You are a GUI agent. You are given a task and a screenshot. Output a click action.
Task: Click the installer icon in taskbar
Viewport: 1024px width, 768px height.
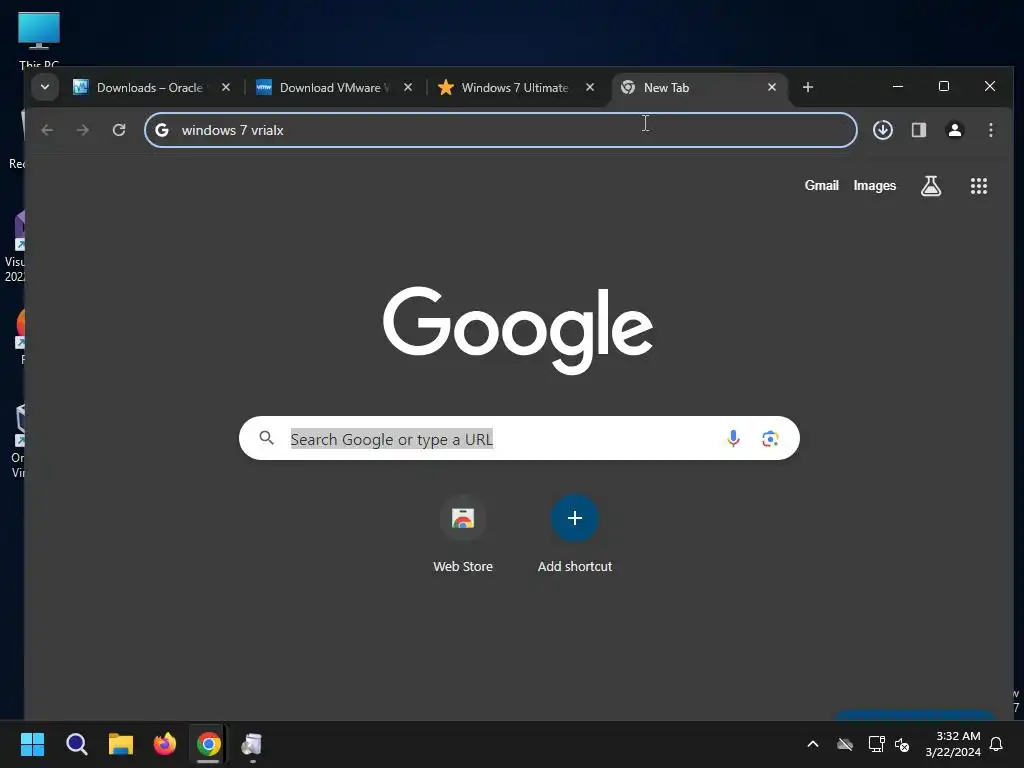(252, 744)
